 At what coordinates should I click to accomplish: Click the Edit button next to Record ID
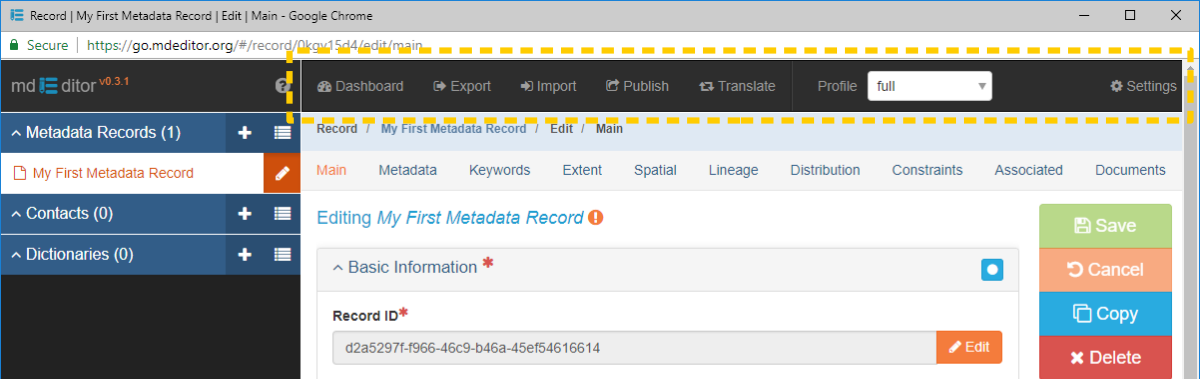click(x=969, y=347)
